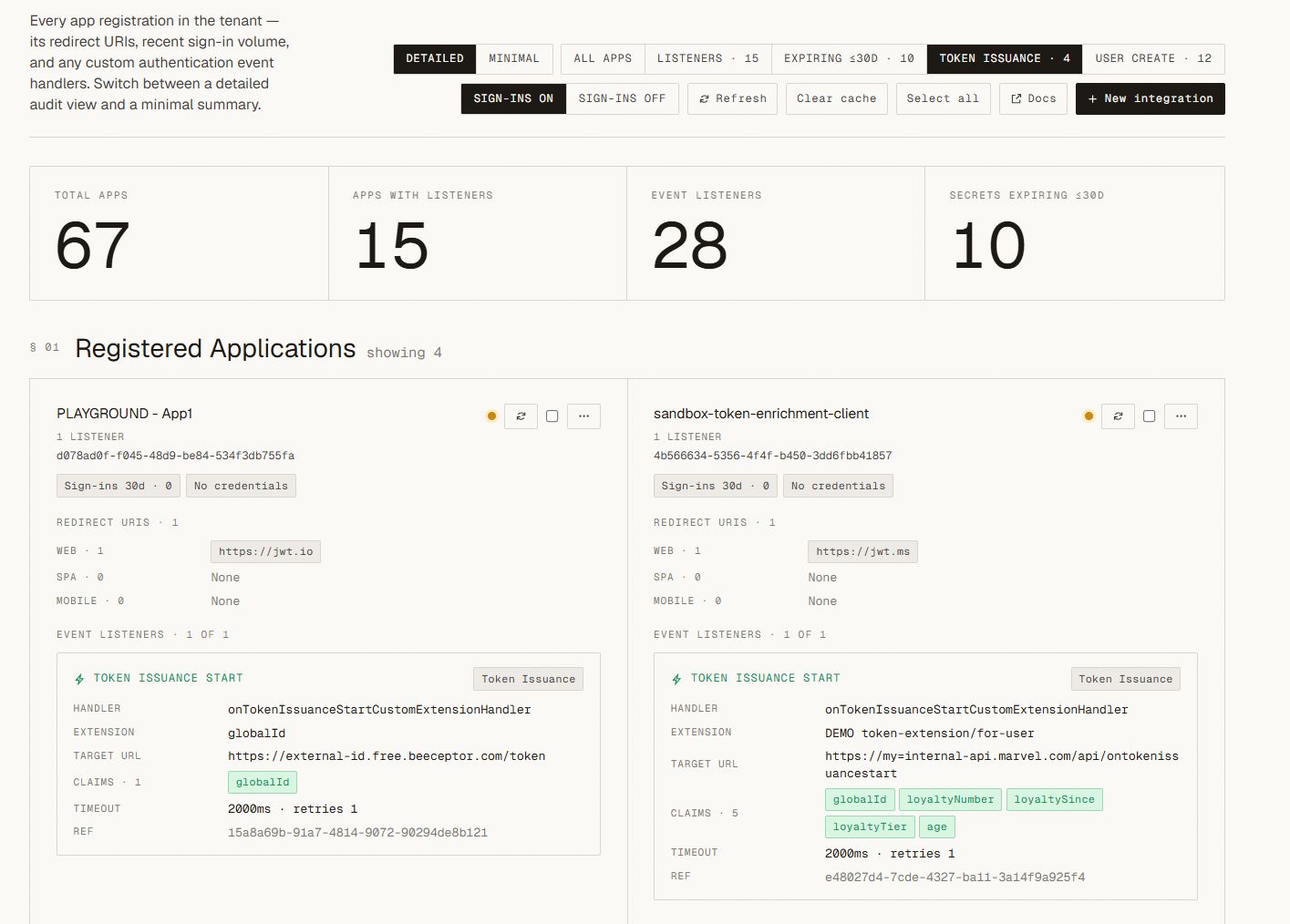Viewport: 1290px width, 924px height.
Task: Click the Event Listeners stat card
Action: point(776,233)
